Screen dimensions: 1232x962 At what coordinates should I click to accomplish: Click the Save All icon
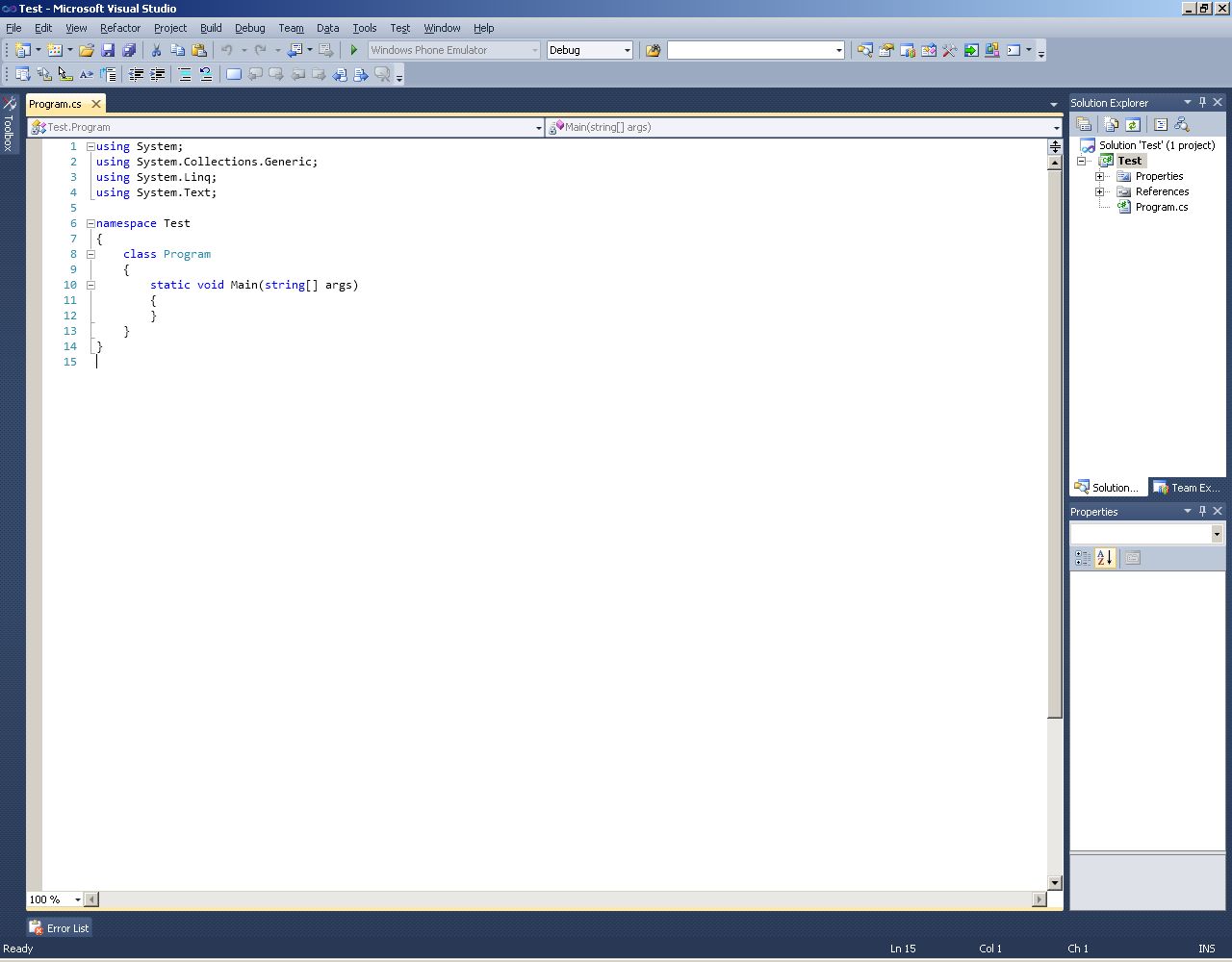tap(129, 50)
